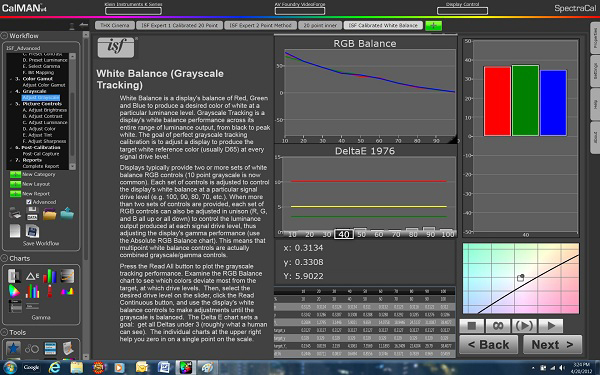Open File Explorer folder in taskbar
This screenshot has width=600, height=375.
coord(77,368)
